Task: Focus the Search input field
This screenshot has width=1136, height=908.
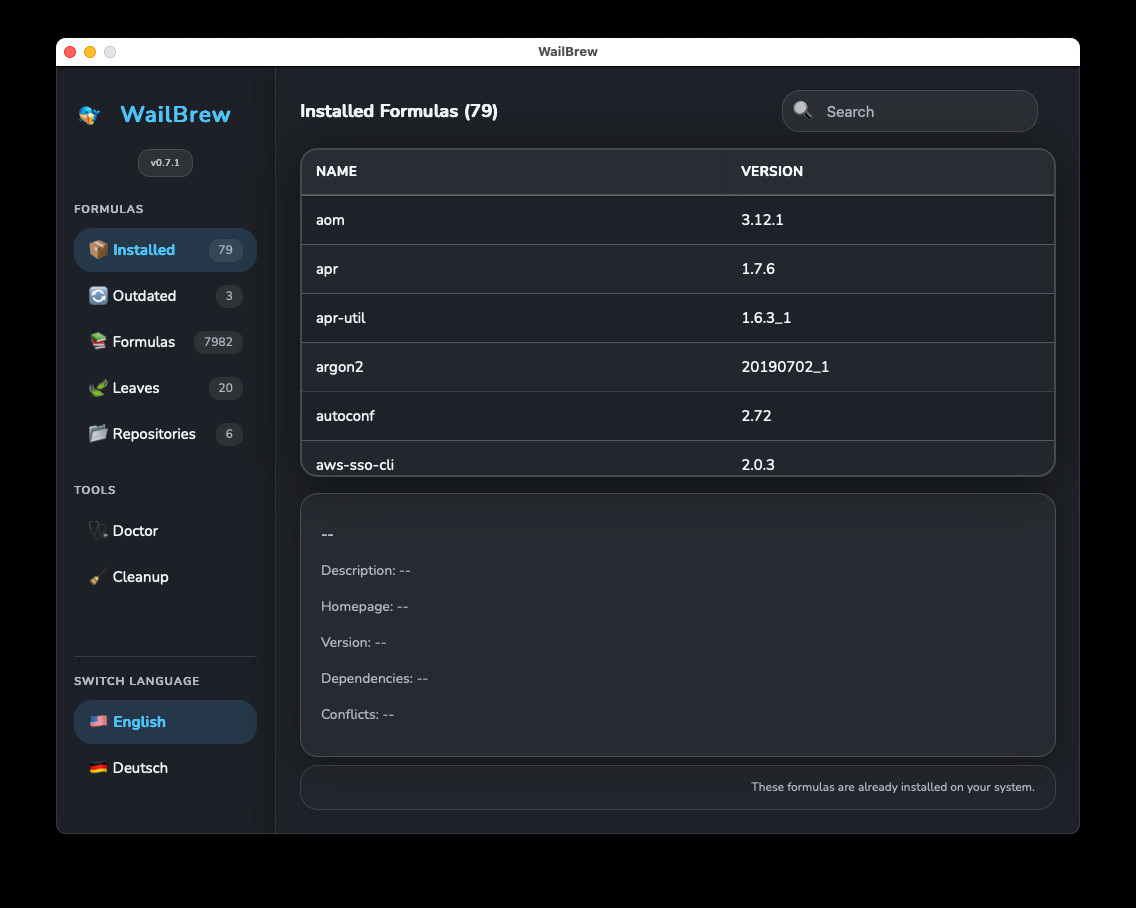Action: pyautogui.click(x=910, y=111)
